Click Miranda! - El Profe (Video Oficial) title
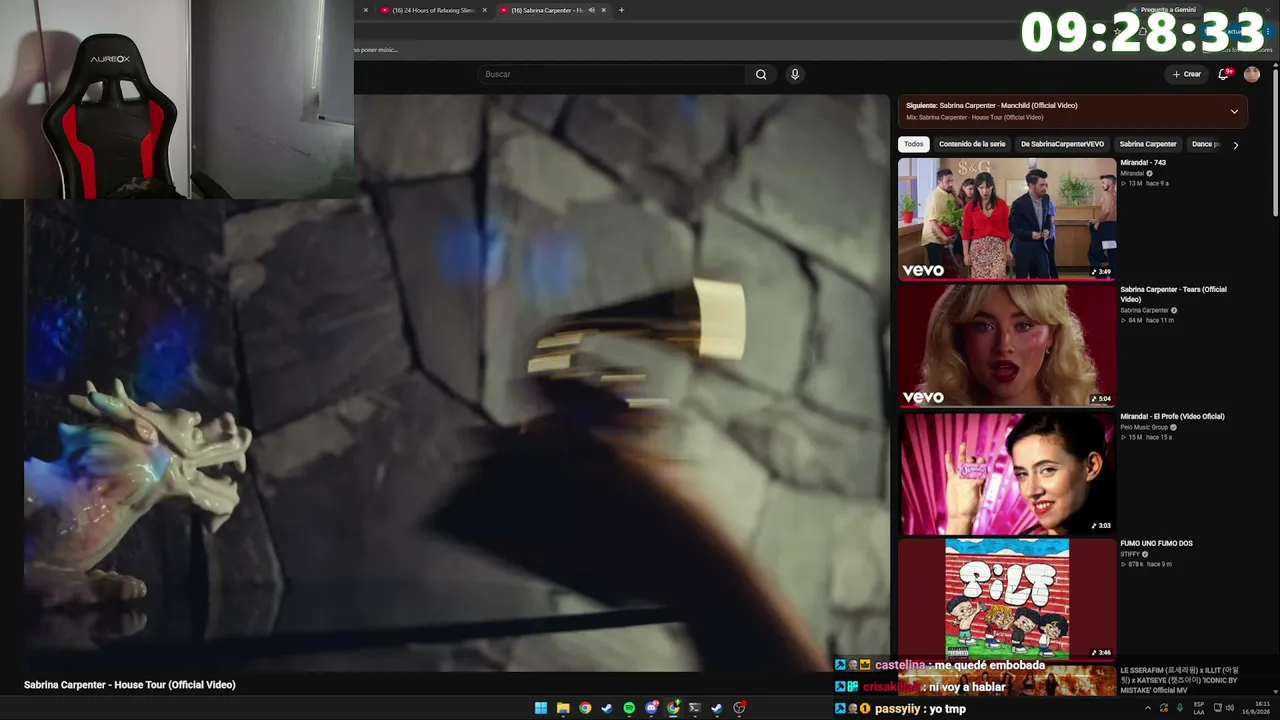Screen dimensions: 1280x720 [x=1172, y=416]
